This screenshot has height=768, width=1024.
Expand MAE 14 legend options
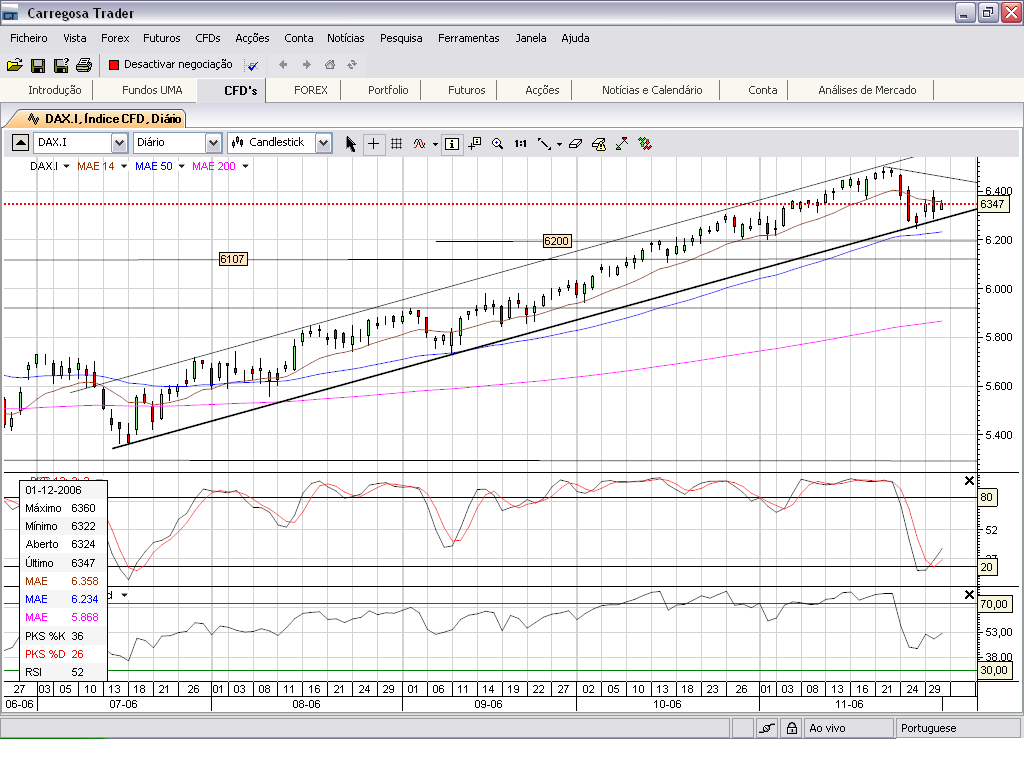coord(124,167)
